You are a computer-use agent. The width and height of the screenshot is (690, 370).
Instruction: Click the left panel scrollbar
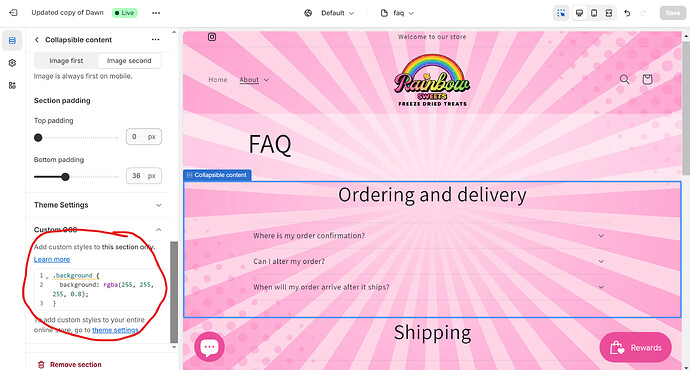[x=174, y=291]
